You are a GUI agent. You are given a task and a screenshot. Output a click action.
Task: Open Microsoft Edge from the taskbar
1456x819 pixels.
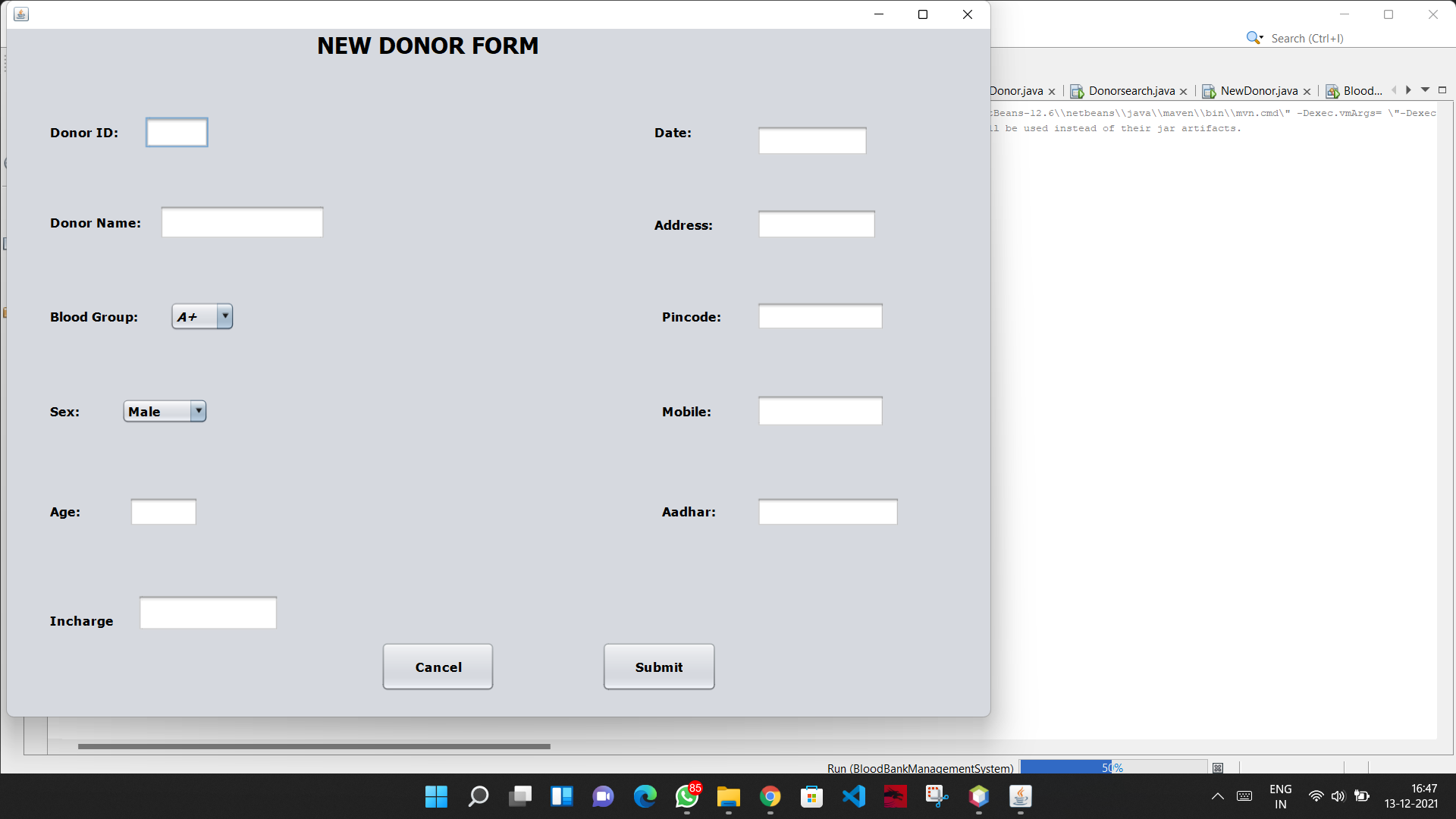point(645,797)
